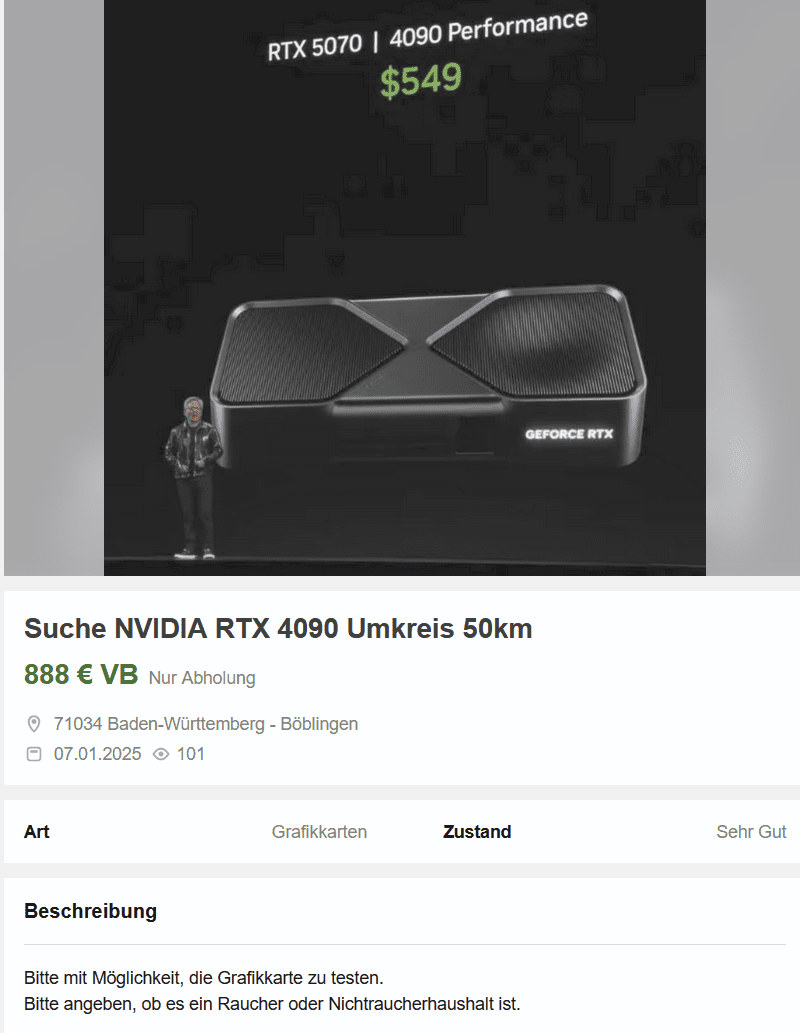Select the Grafikkarten category value

(x=319, y=831)
